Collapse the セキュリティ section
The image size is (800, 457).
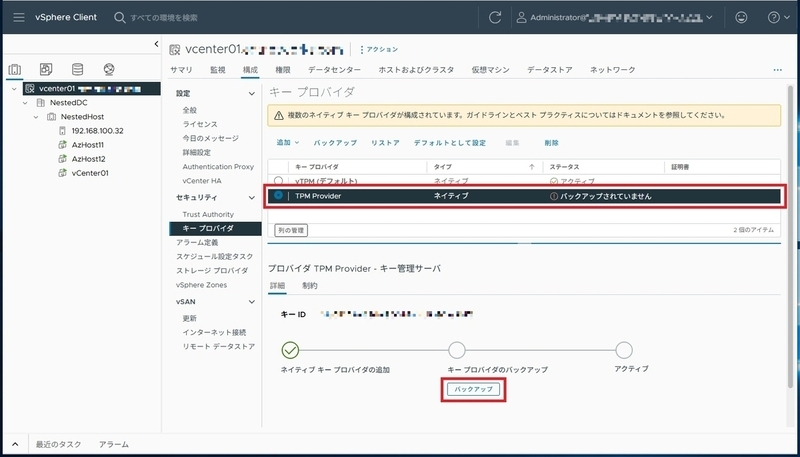(x=252, y=197)
